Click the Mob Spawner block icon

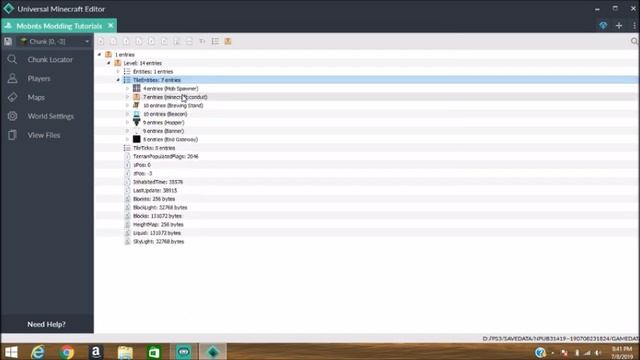(137, 88)
